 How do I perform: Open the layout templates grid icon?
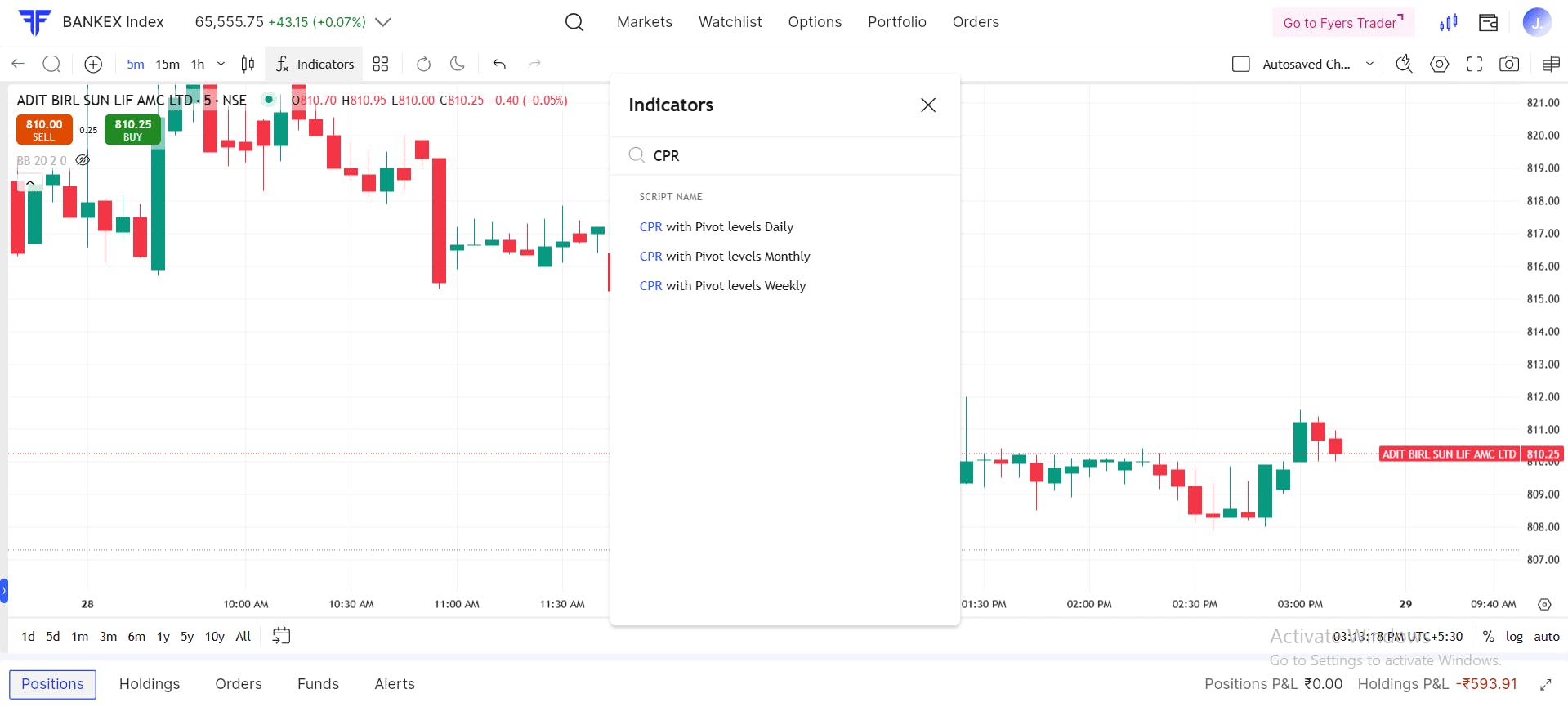click(x=381, y=64)
